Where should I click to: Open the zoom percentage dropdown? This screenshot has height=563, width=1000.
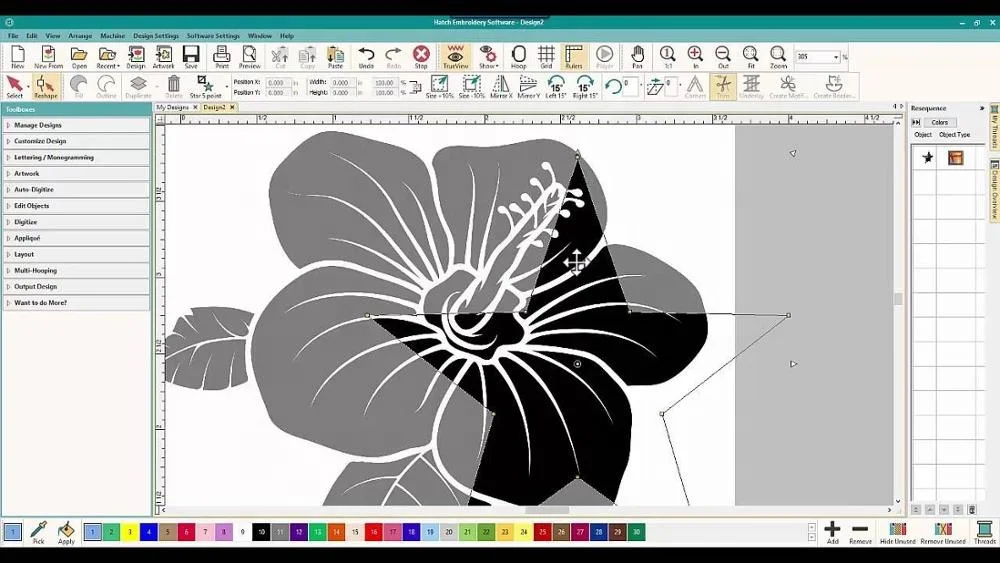pyautogui.click(x=836, y=57)
